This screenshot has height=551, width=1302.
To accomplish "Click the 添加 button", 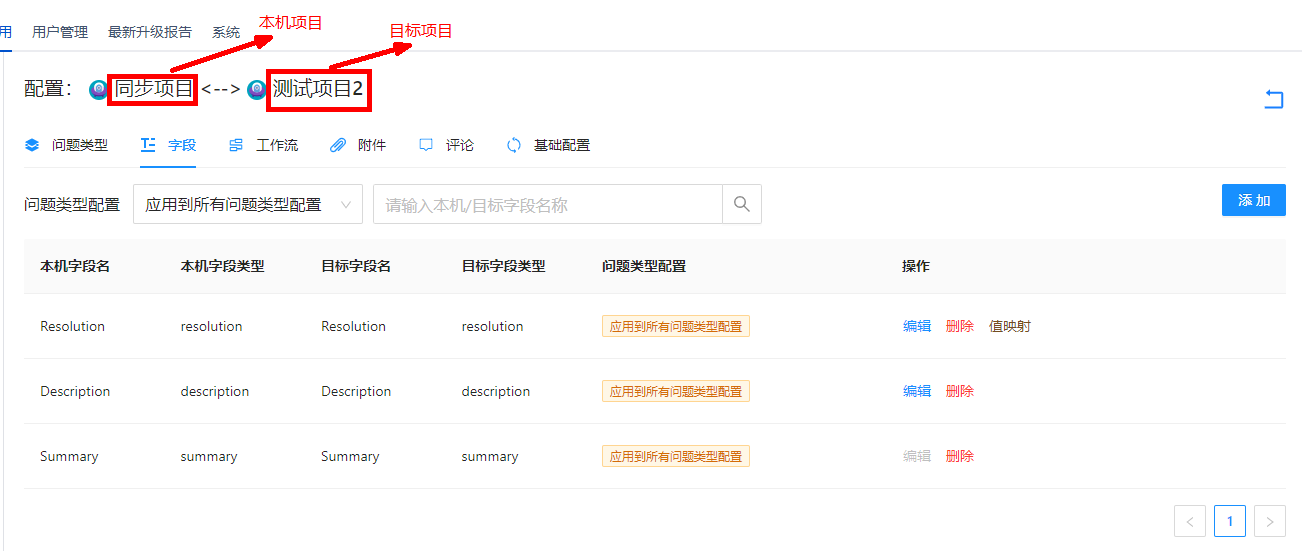I will [x=1253, y=200].
